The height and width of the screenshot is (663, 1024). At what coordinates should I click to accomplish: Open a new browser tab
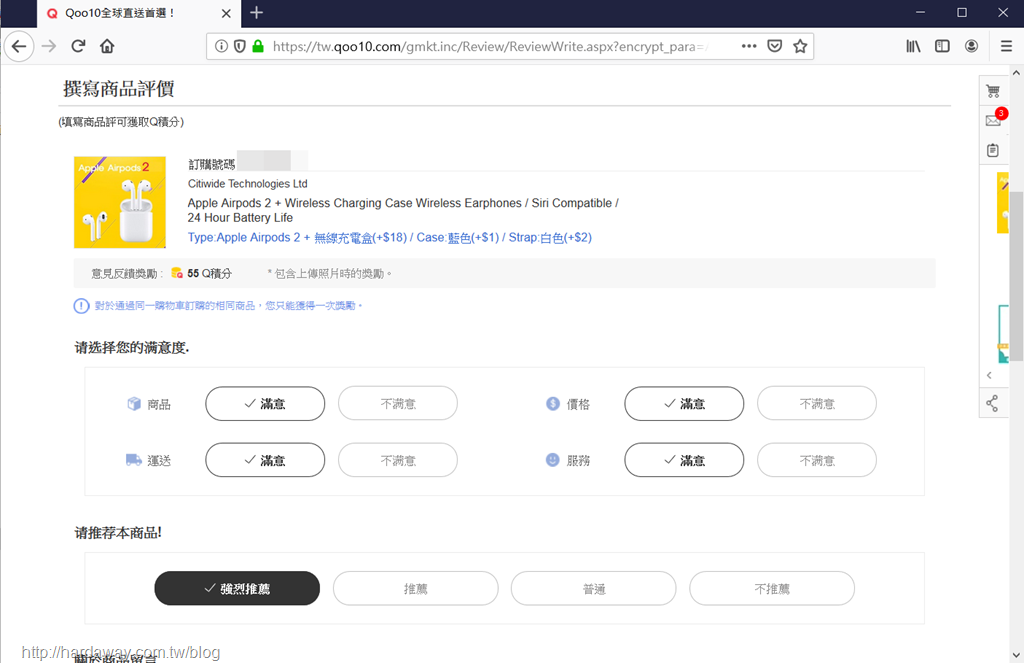click(x=257, y=13)
